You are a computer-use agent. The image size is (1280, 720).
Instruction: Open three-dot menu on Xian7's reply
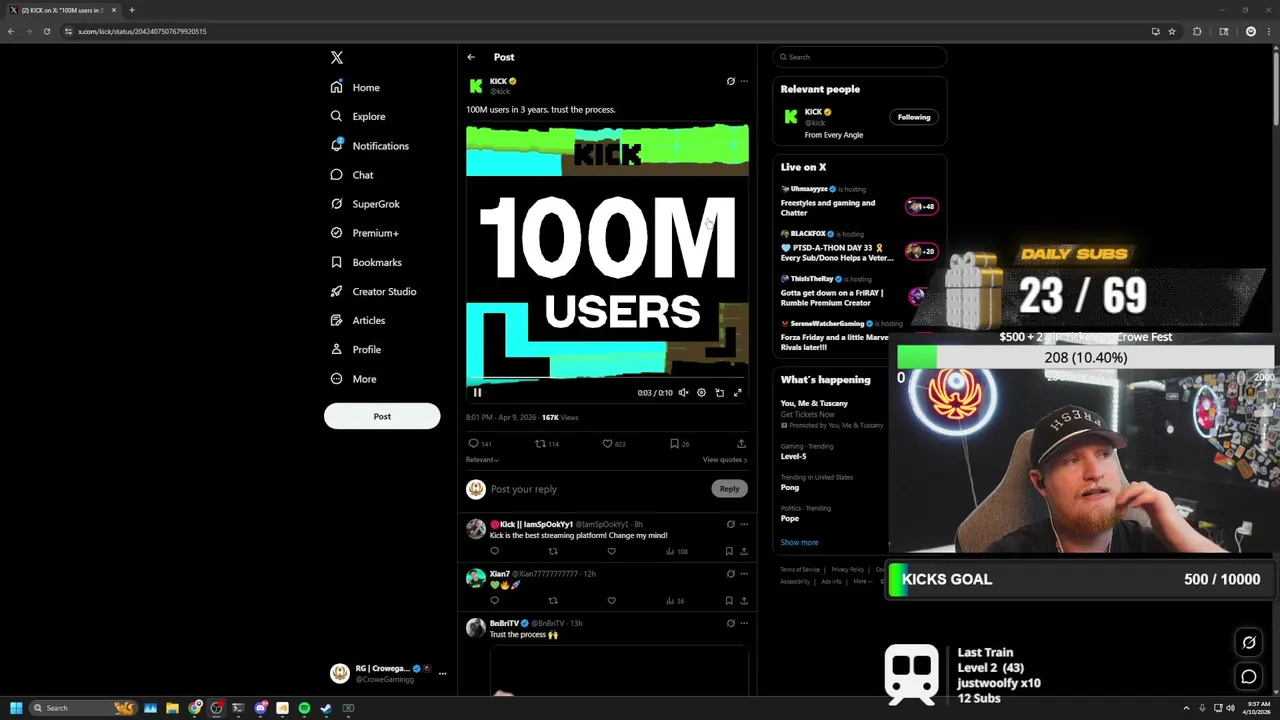(x=744, y=574)
